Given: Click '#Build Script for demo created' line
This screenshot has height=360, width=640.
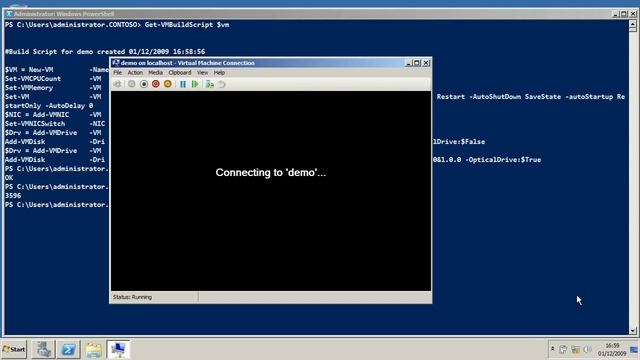Looking at the screenshot, I should 105,52.
